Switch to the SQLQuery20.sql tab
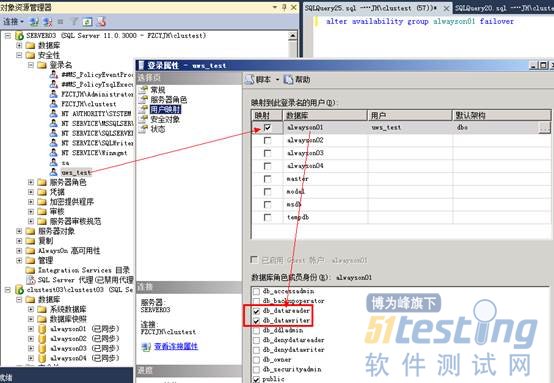Image resolution: width=554 pixels, height=383 pixels. [x=504, y=8]
